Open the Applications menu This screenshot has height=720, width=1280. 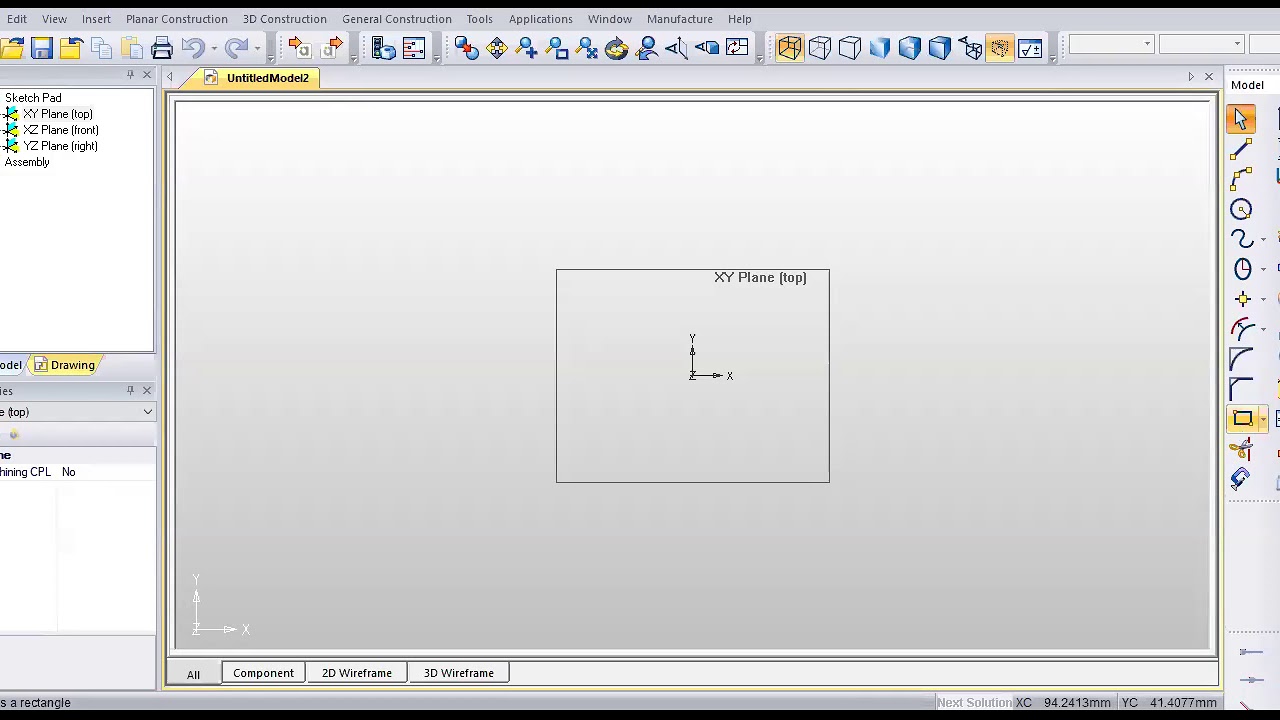coord(540,19)
